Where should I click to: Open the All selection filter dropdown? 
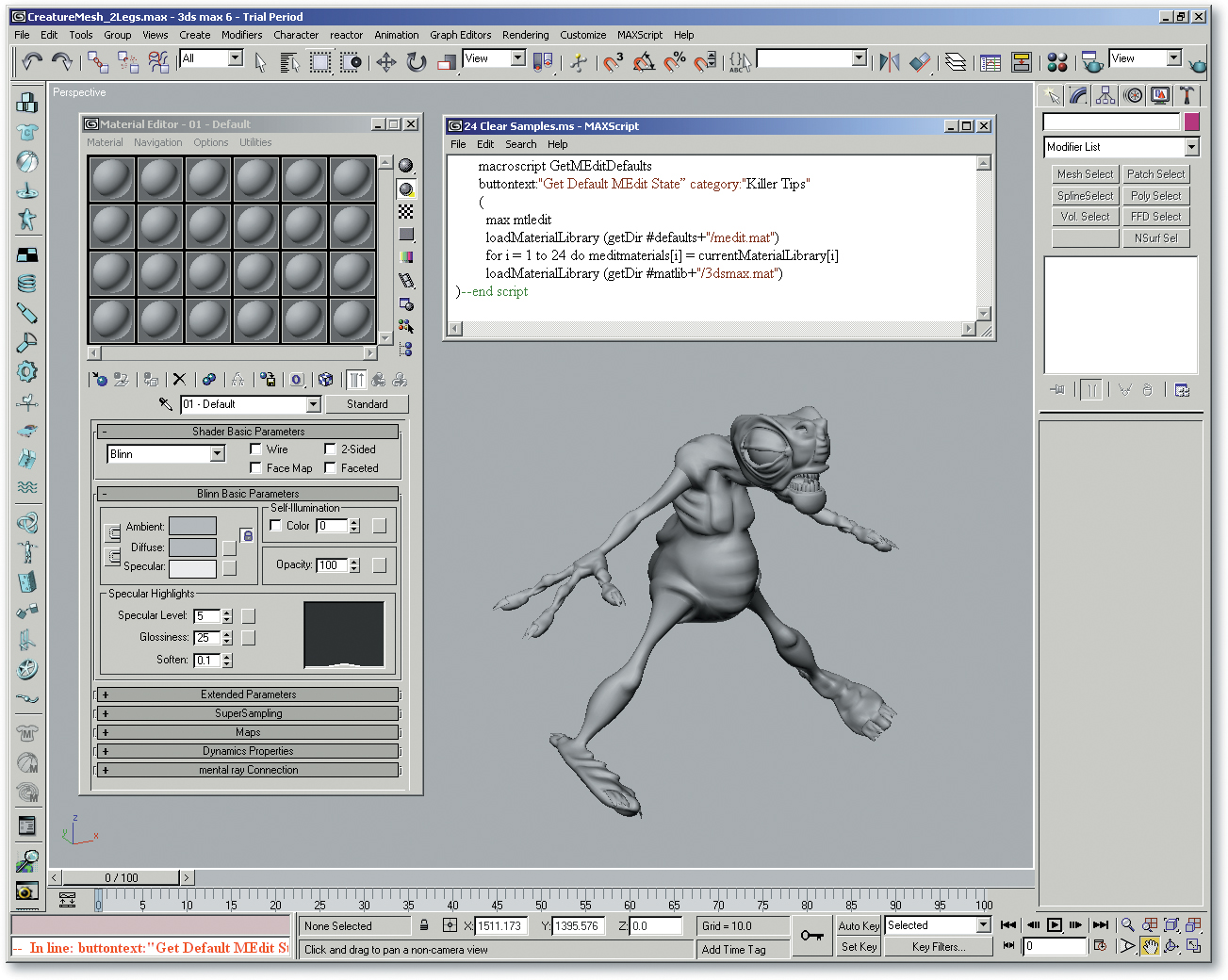236,58
